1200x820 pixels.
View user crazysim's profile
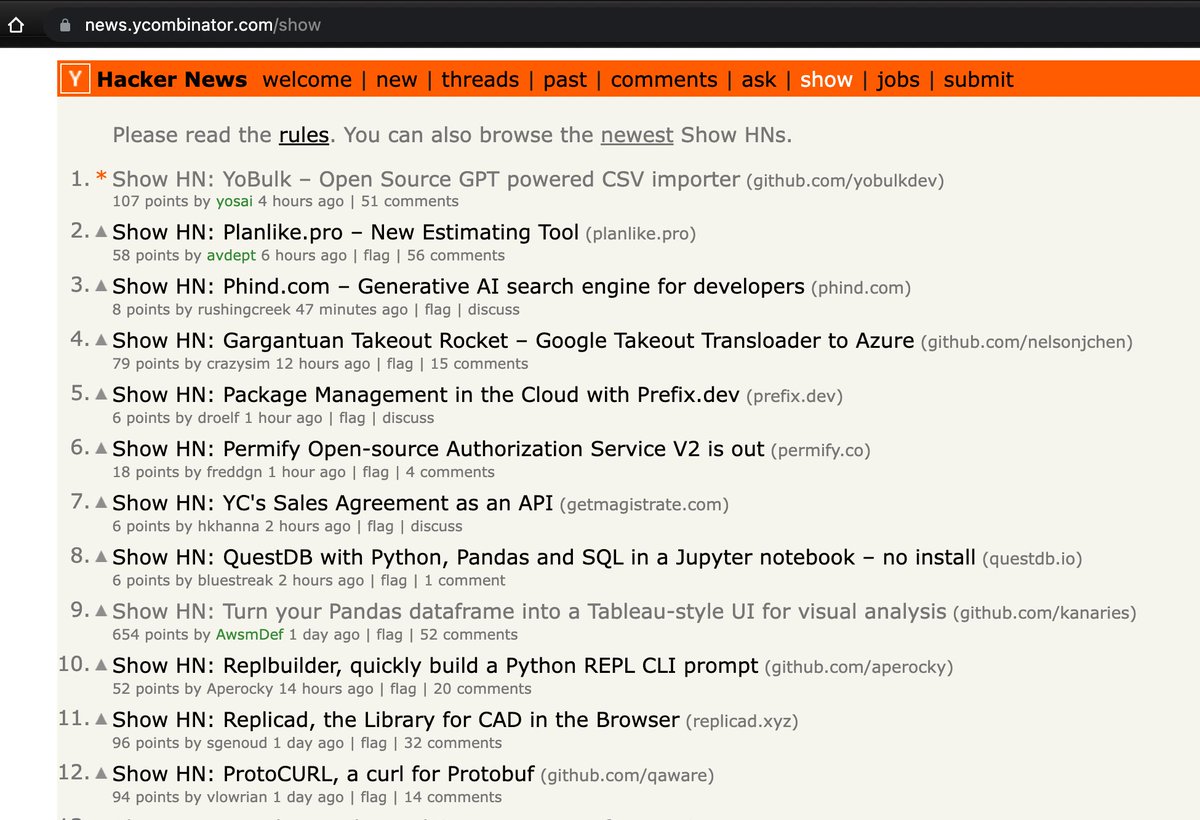pyautogui.click(x=238, y=364)
